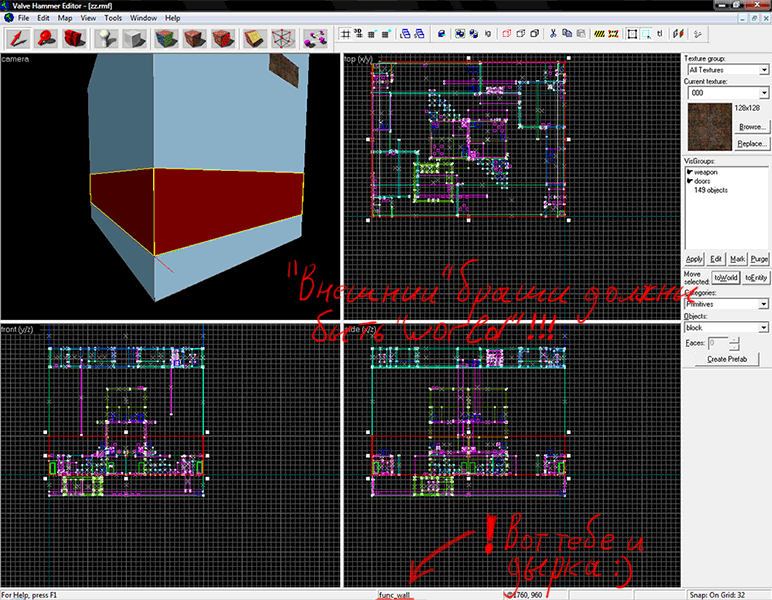Open the Categories Primitives dropdown
Screen dimensions: 772x600
coord(763,304)
